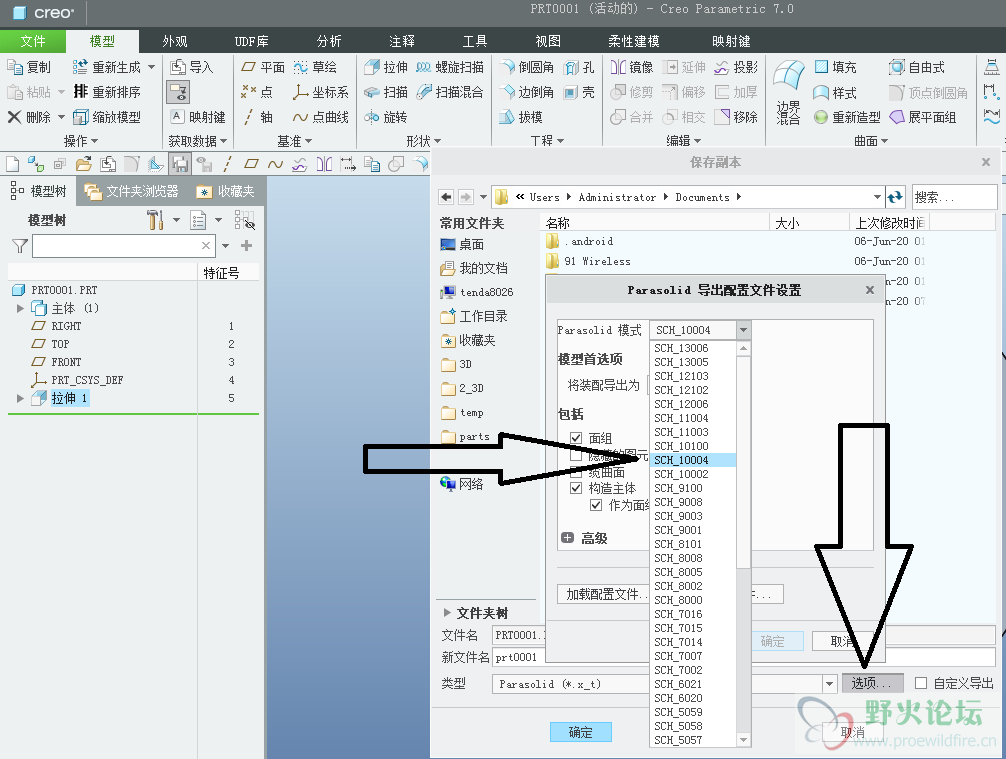Toggle the 面组 checkbox

pos(576,438)
